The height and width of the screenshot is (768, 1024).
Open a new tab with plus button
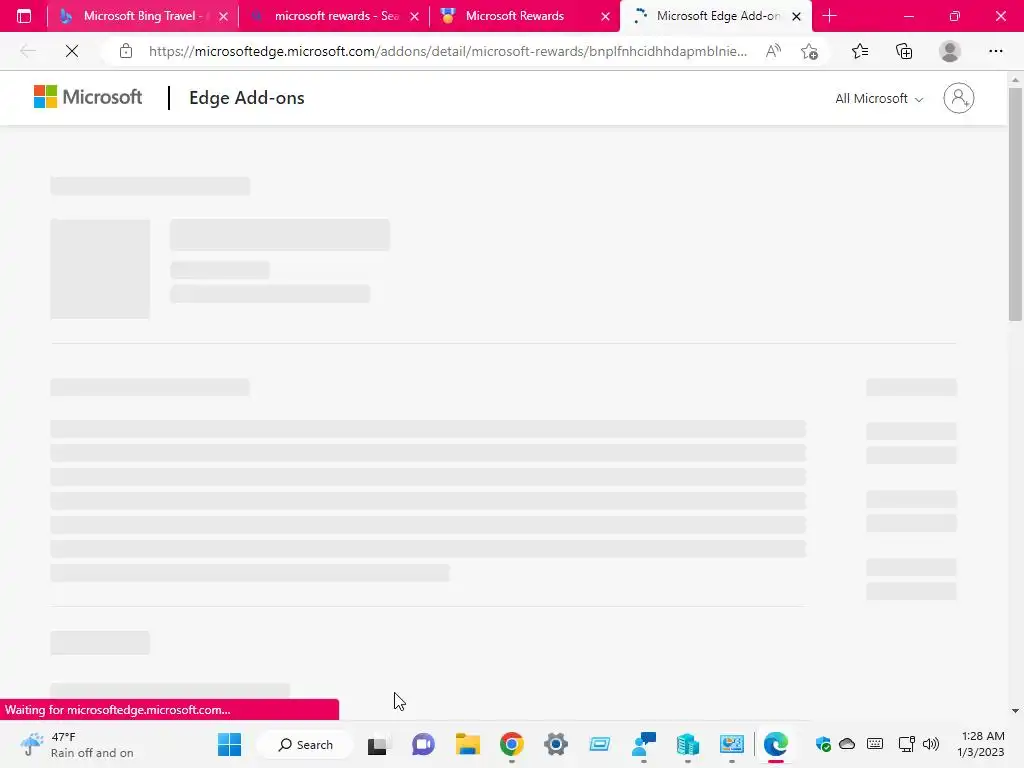(x=829, y=16)
